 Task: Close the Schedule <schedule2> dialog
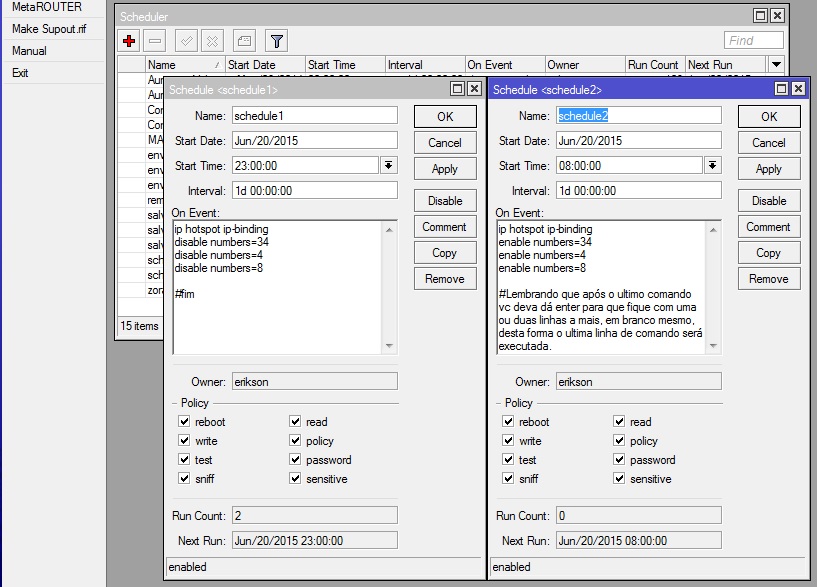798,89
